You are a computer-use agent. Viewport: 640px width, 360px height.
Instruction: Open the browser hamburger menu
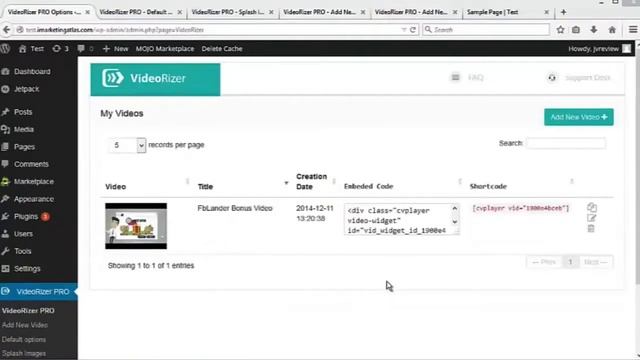[x=633, y=30]
